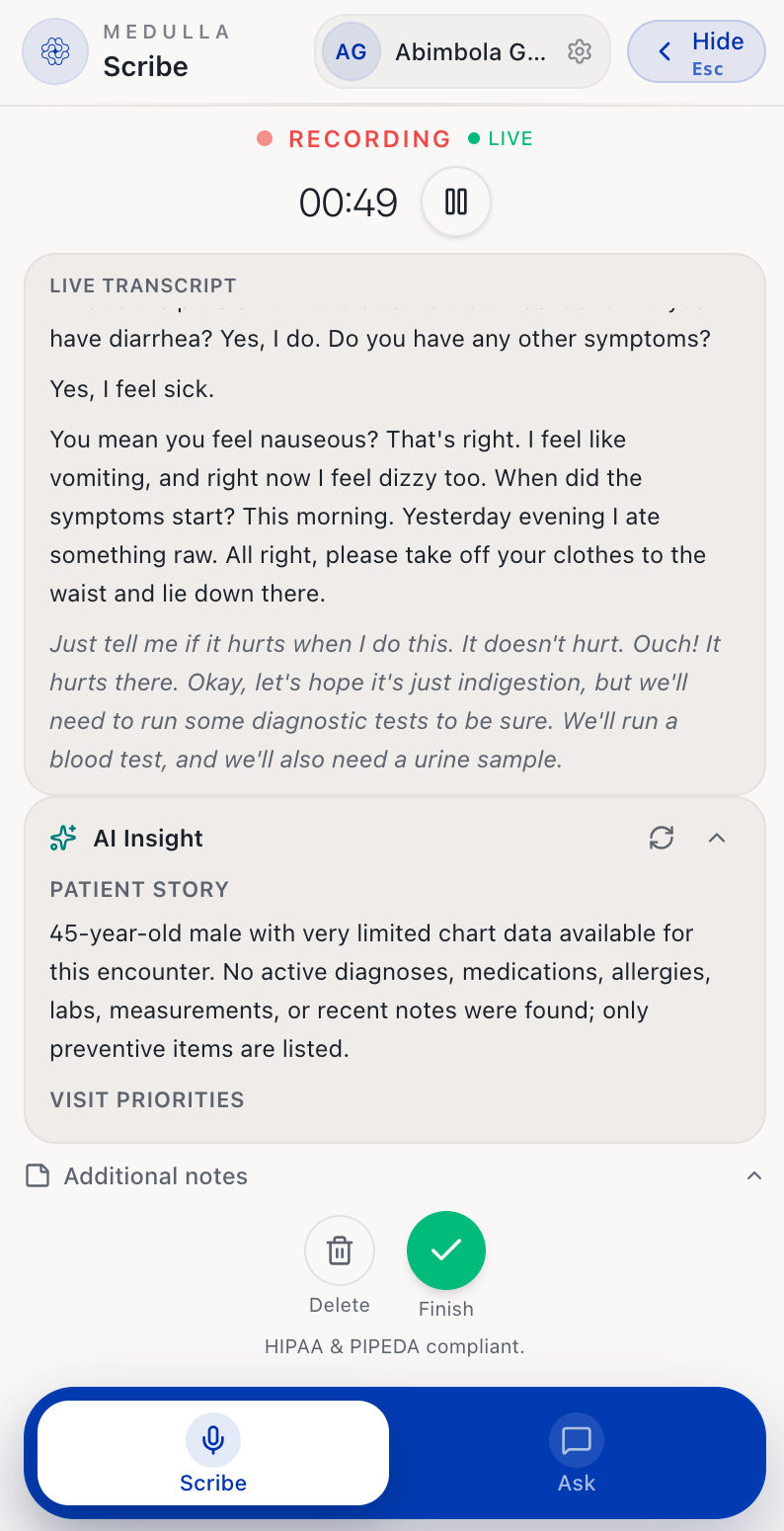This screenshot has height=1531, width=784.
Task: Hide the panel using Hide button
Action: click(x=696, y=51)
